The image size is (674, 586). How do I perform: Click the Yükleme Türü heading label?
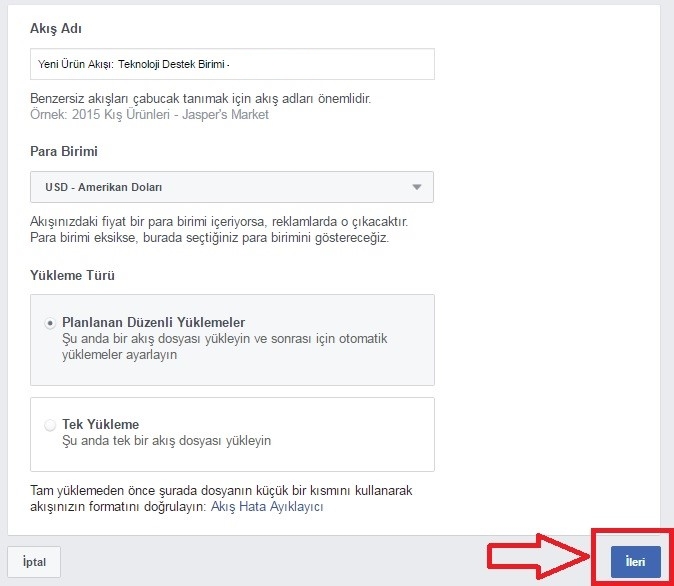[72, 275]
